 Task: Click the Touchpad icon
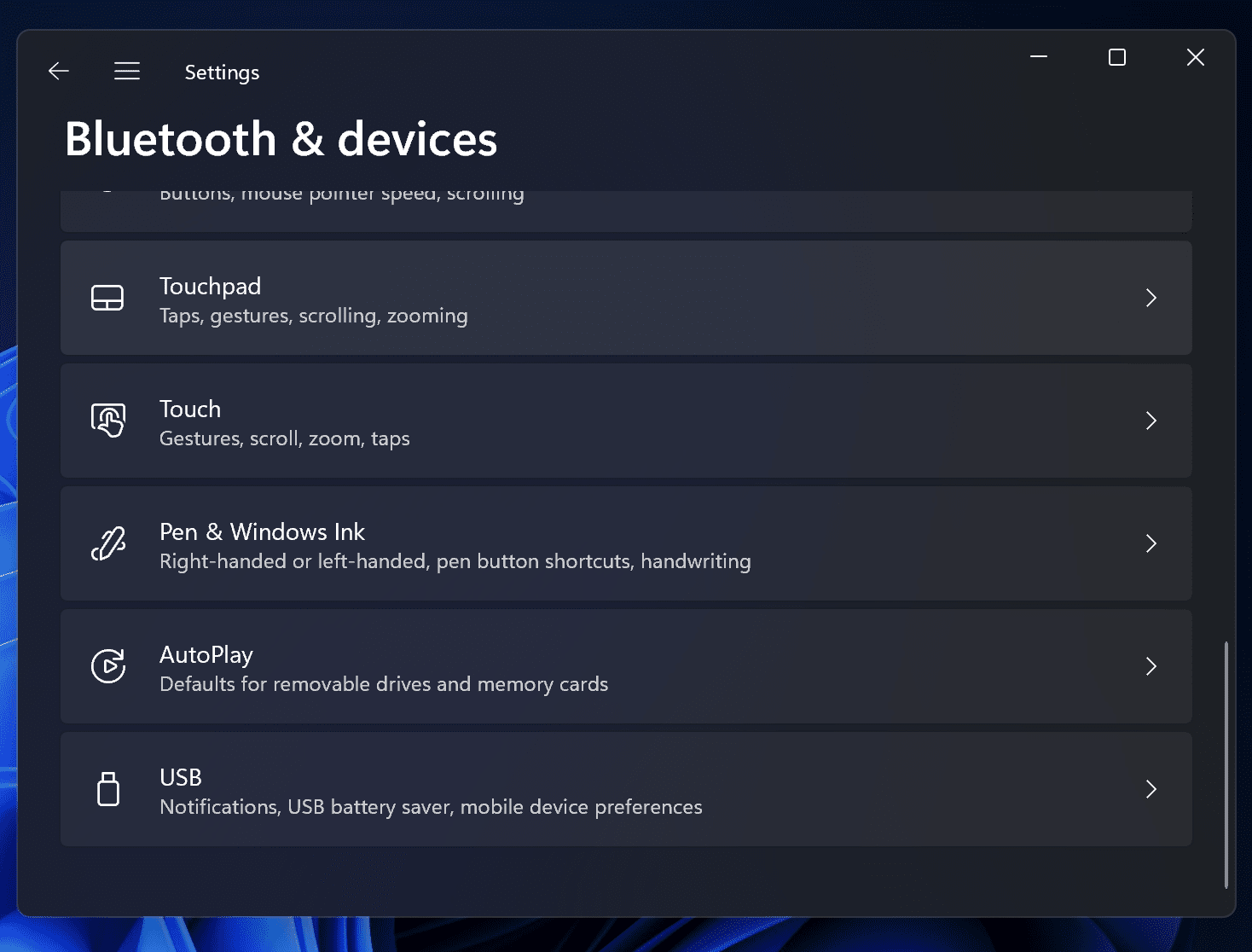pyautogui.click(x=107, y=298)
